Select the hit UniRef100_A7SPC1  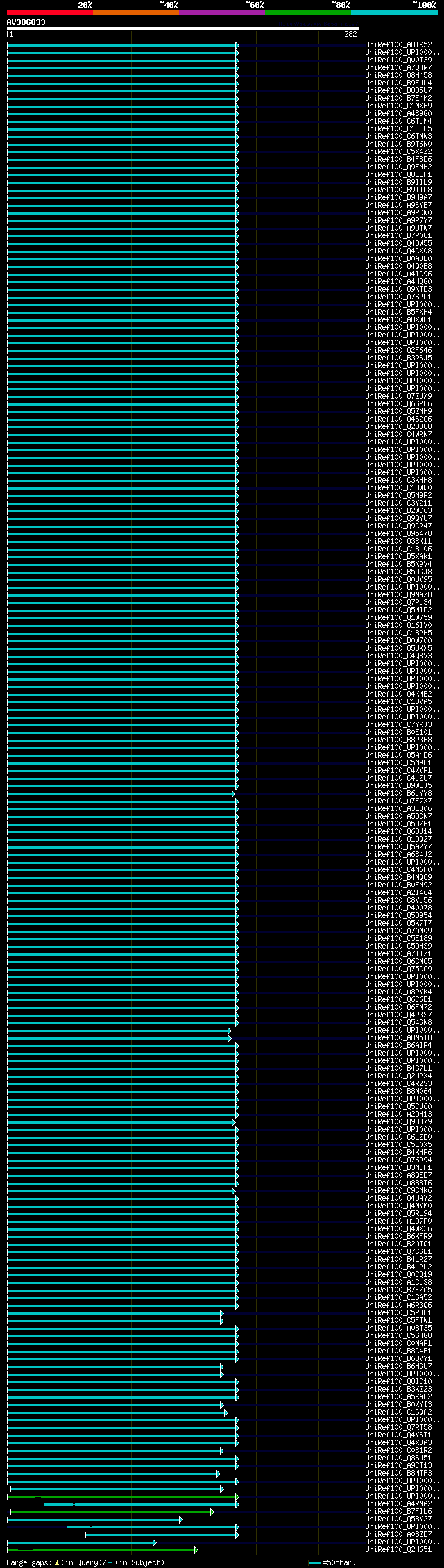coord(398,297)
